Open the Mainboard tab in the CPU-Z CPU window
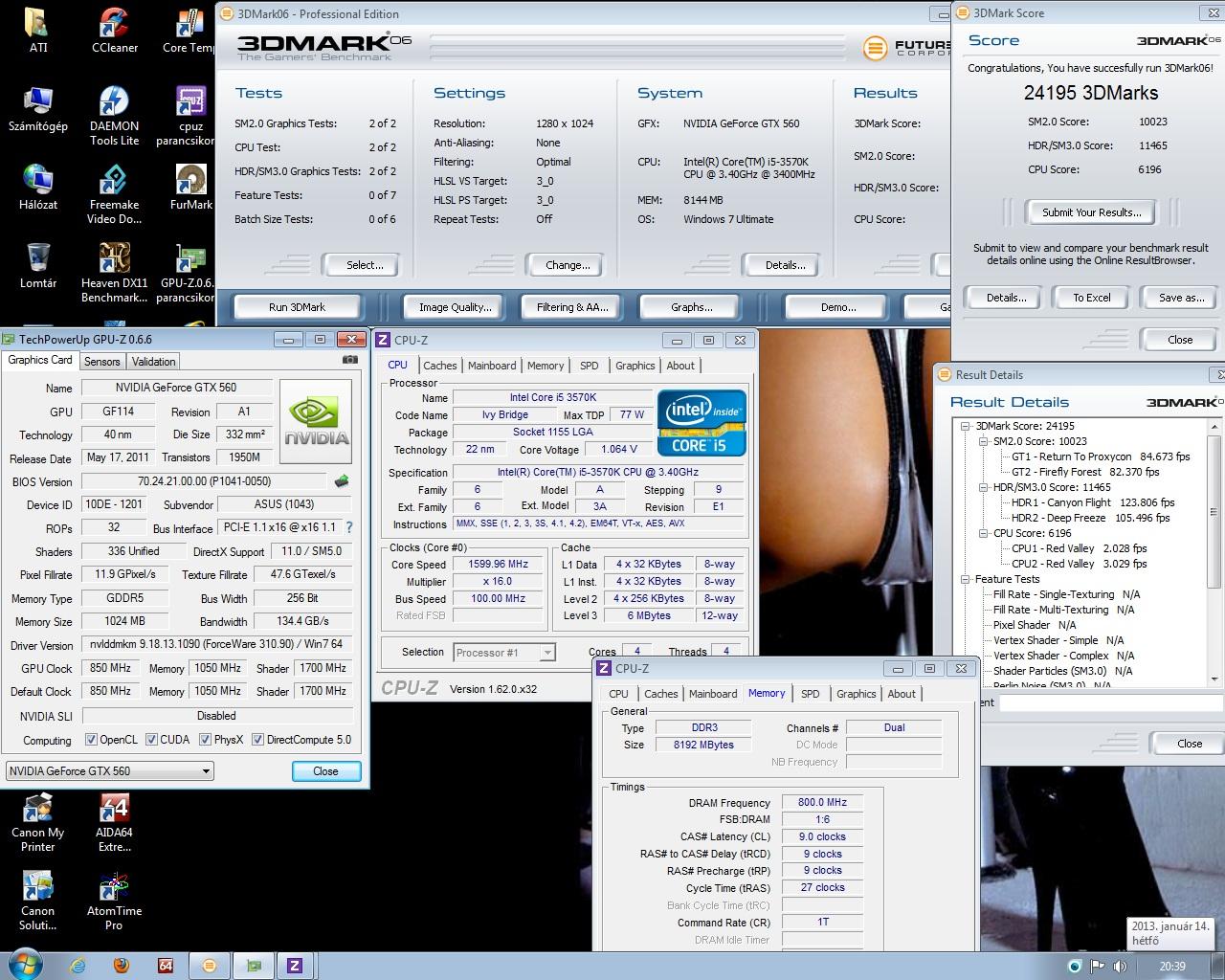The width and height of the screenshot is (1225, 980). (492, 366)
